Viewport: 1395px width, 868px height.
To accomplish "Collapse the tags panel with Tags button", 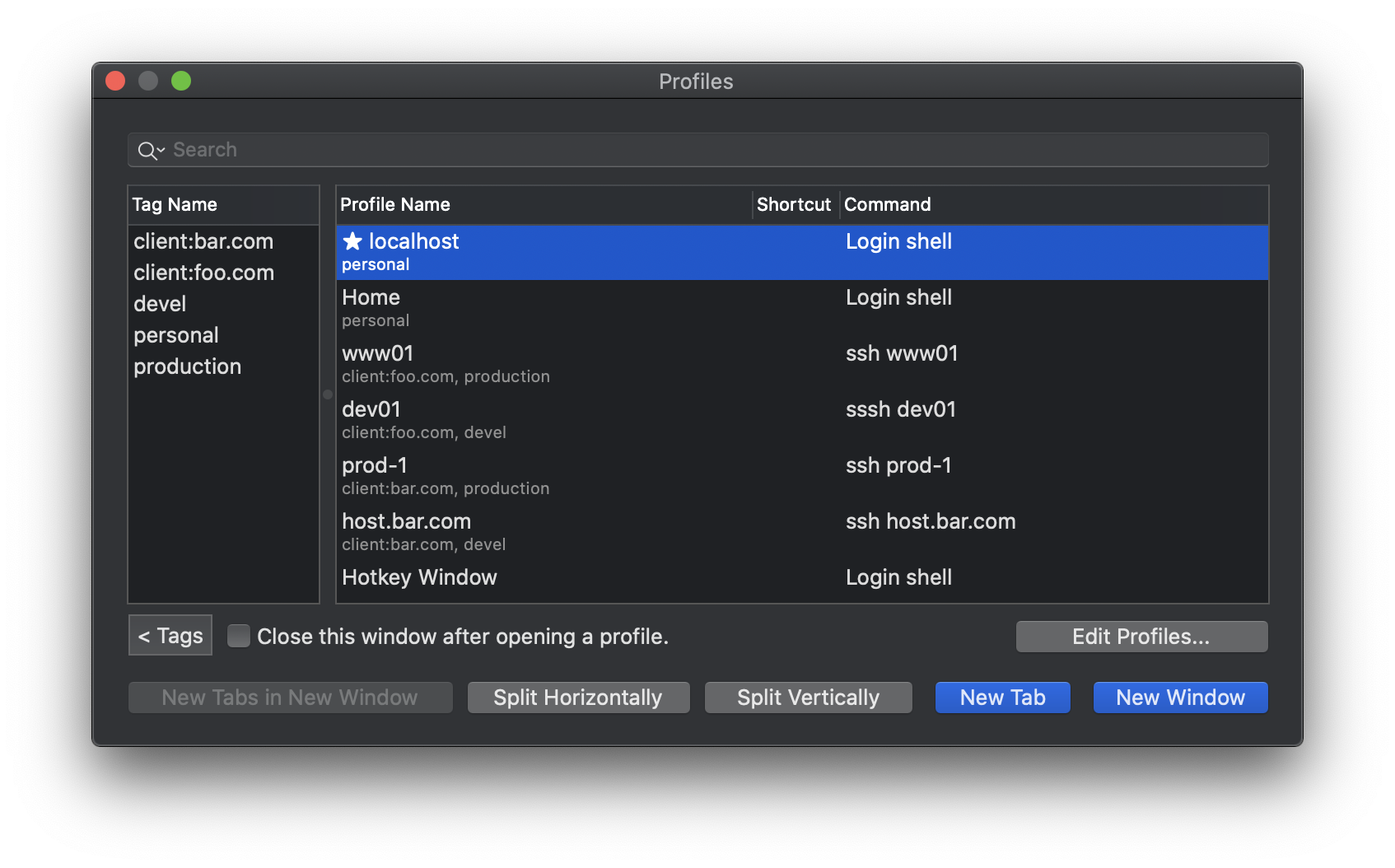I will pos(170,635).
